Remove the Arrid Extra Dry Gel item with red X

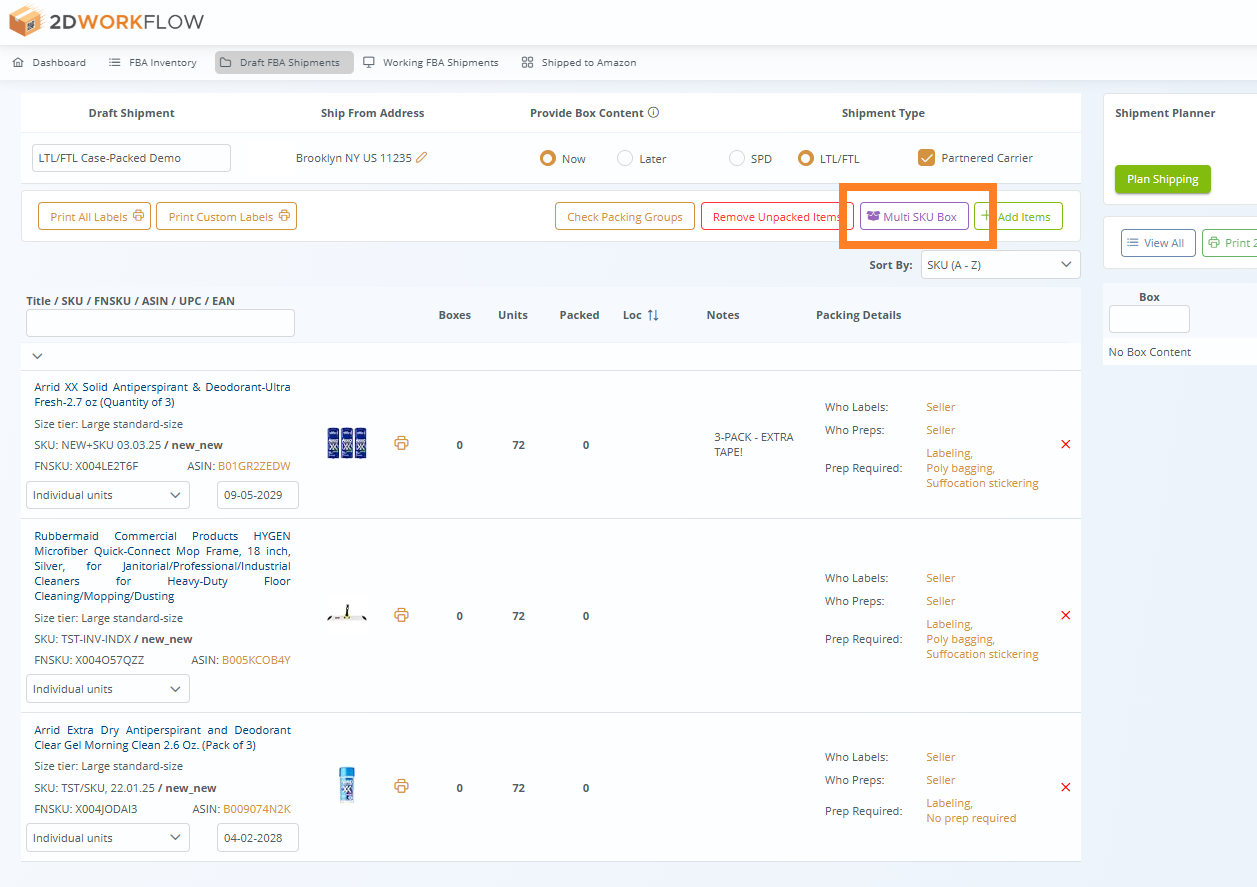[1065, 787]
